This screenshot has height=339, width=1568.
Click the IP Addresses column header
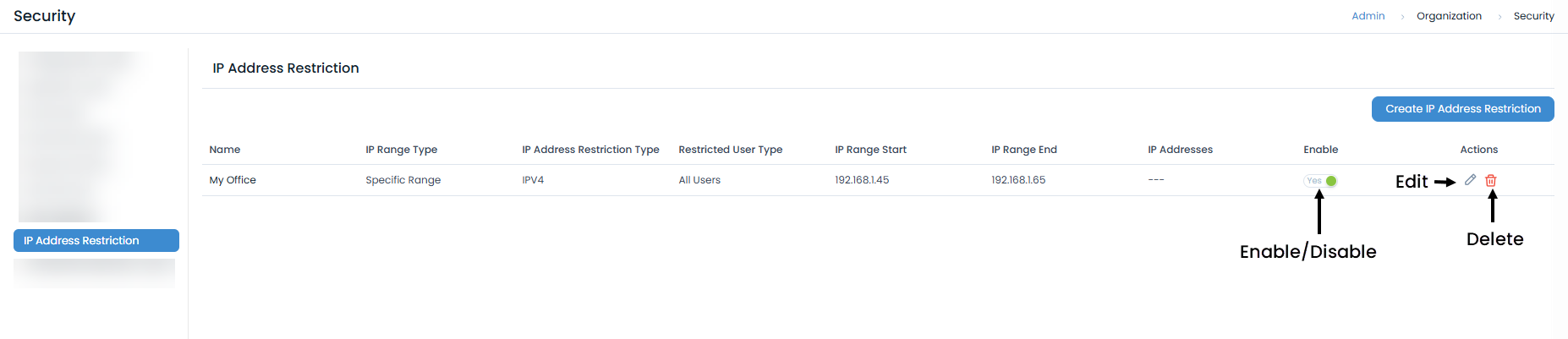coord(1180,150)
